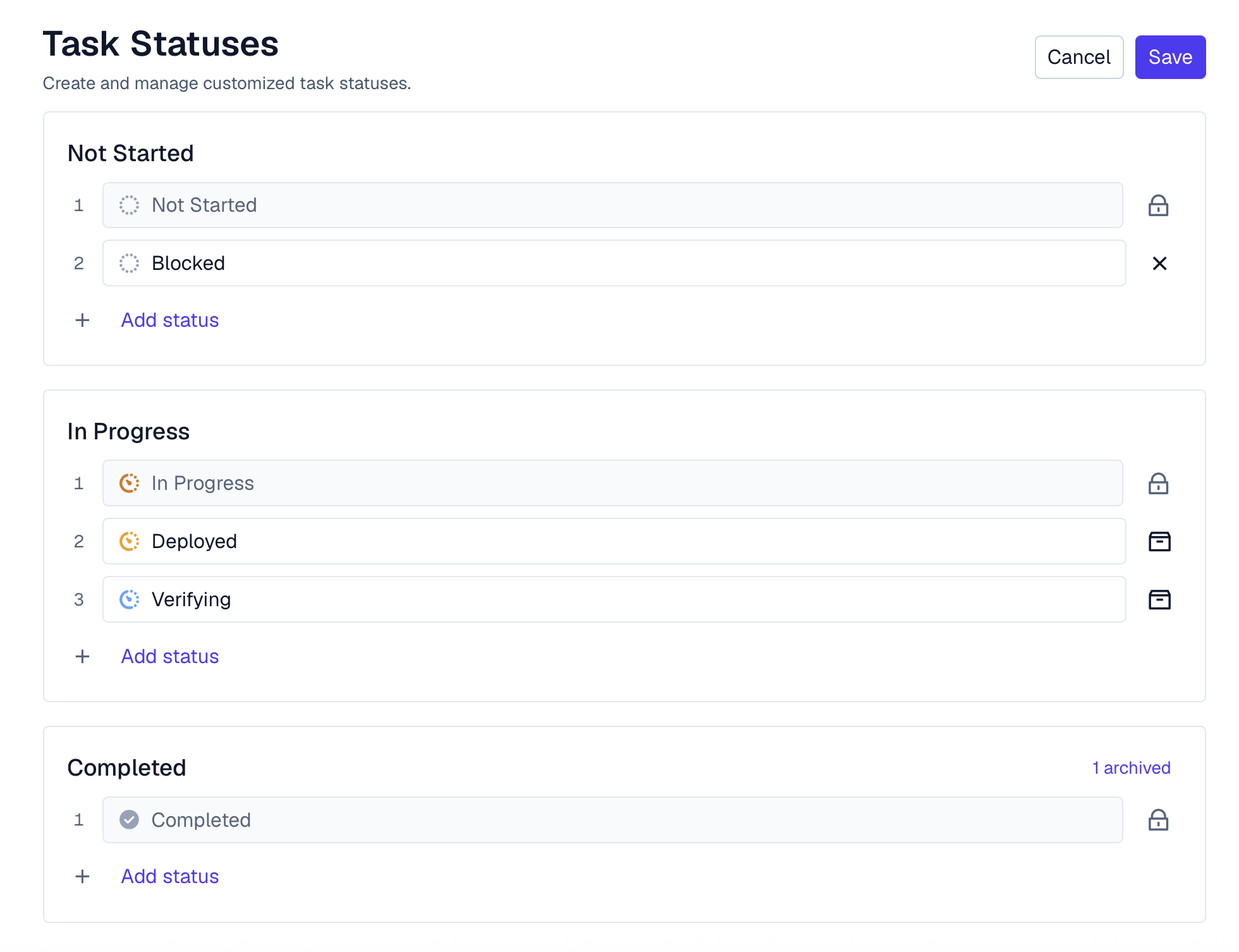Click plus icon under Completed section

tap(82, 877)
